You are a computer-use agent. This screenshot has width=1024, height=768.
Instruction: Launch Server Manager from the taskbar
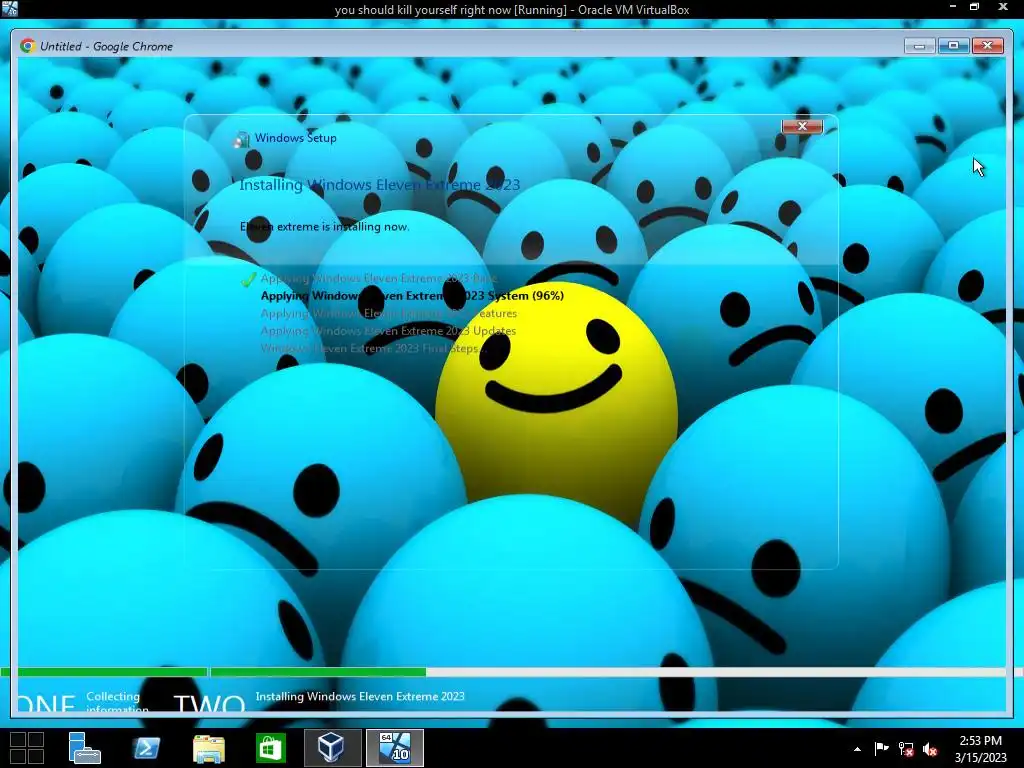84,748
